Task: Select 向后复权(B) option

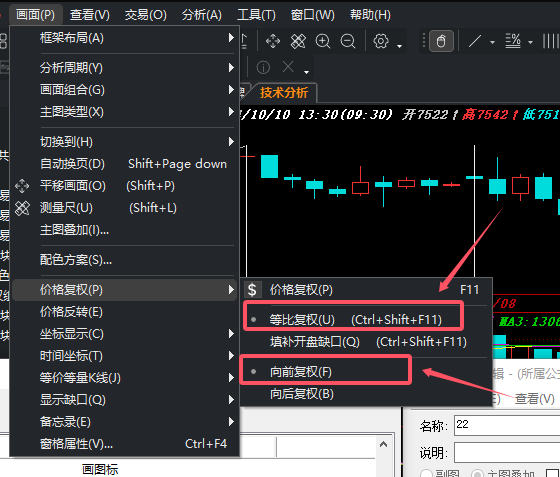Action: point(366,394)
